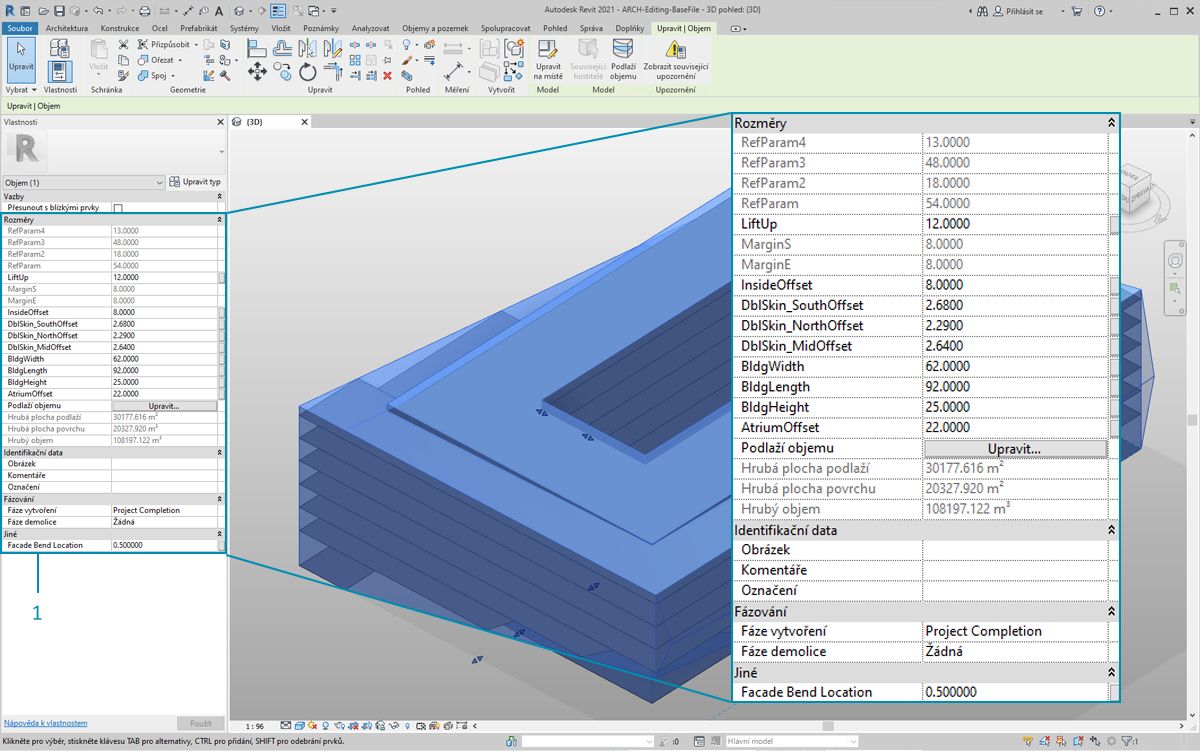The height and width of the screenshot is (751, 1200).
Task: Click the Text 'A' icon in quick access toolbar
Action: 219,10
